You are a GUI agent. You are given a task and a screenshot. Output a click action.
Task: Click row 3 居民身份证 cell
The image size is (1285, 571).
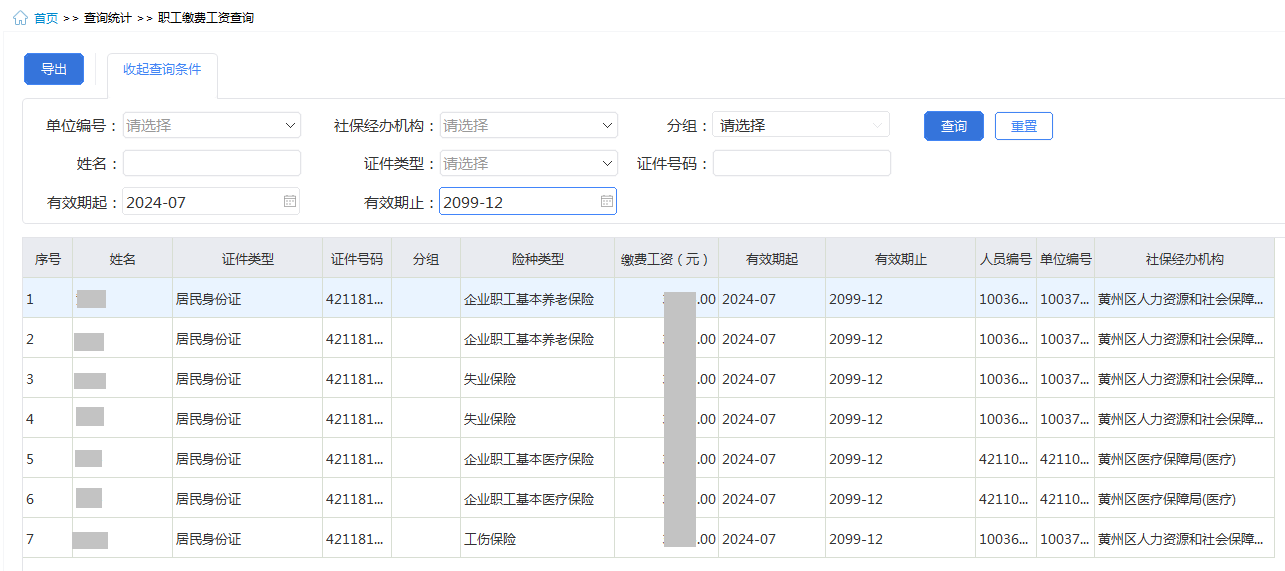pos(248,379)
